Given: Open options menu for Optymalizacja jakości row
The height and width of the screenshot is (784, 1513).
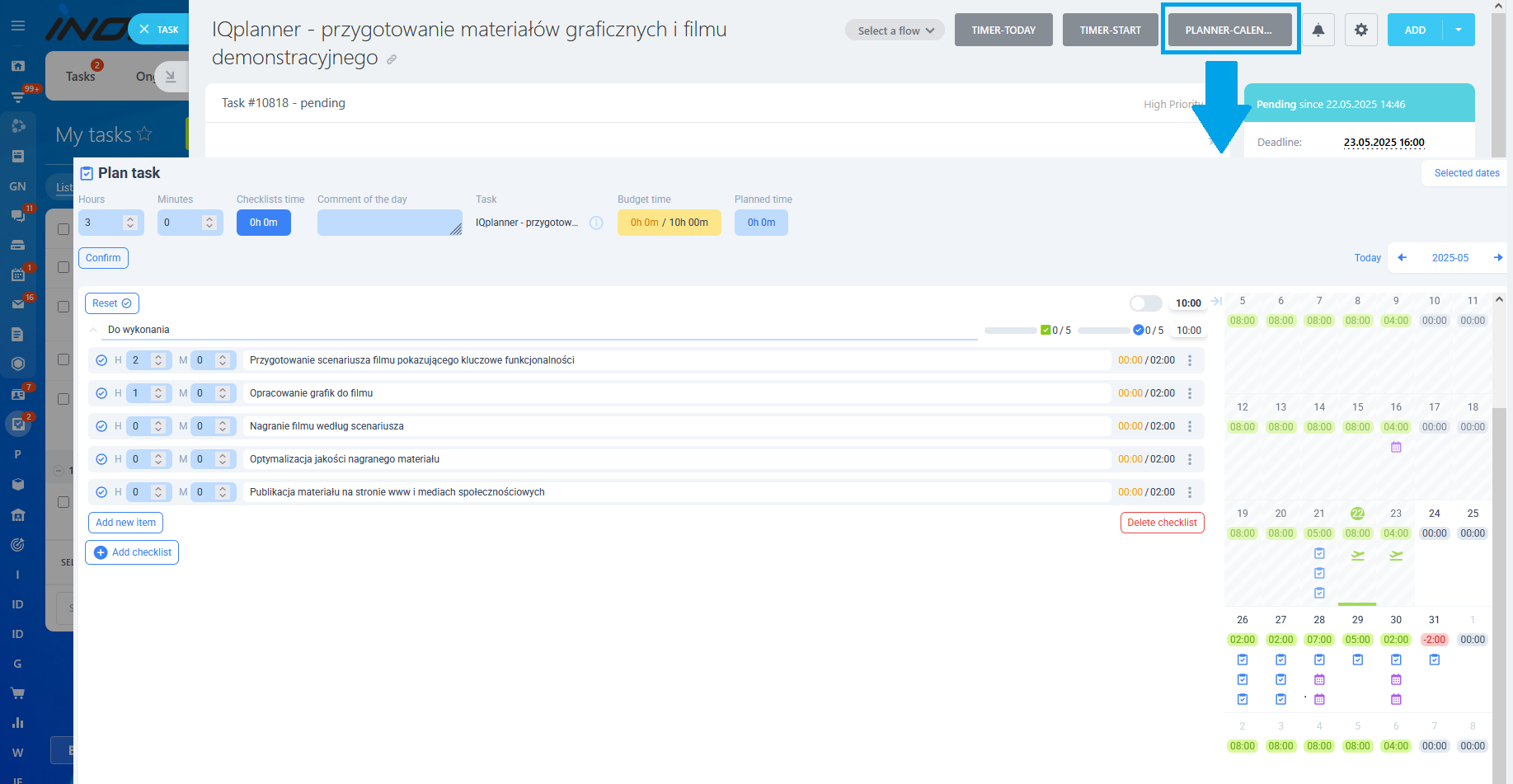Looking at the screenshot, I should pos(1190,459).
